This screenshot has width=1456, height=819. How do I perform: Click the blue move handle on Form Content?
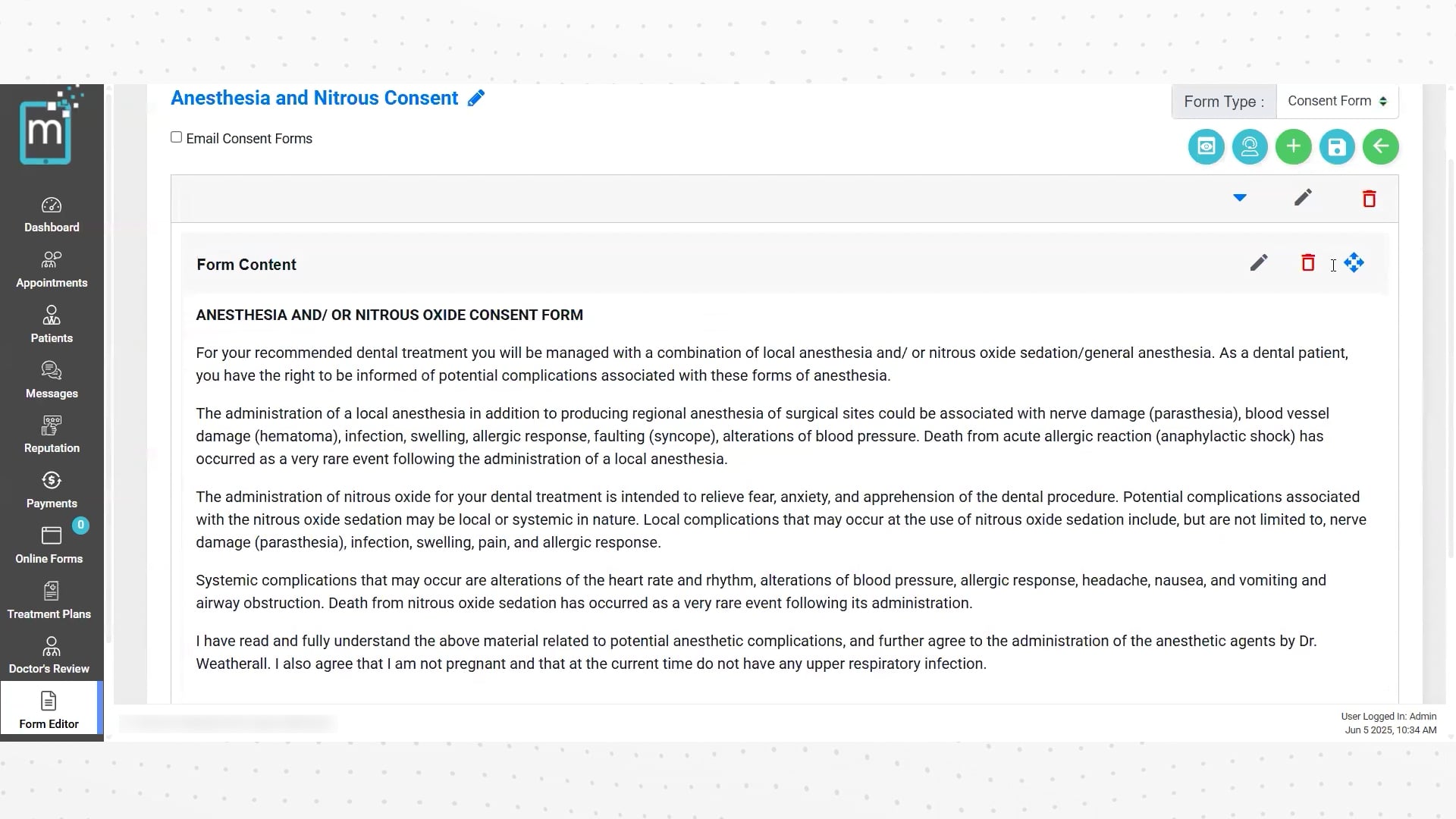point(1354,263)
